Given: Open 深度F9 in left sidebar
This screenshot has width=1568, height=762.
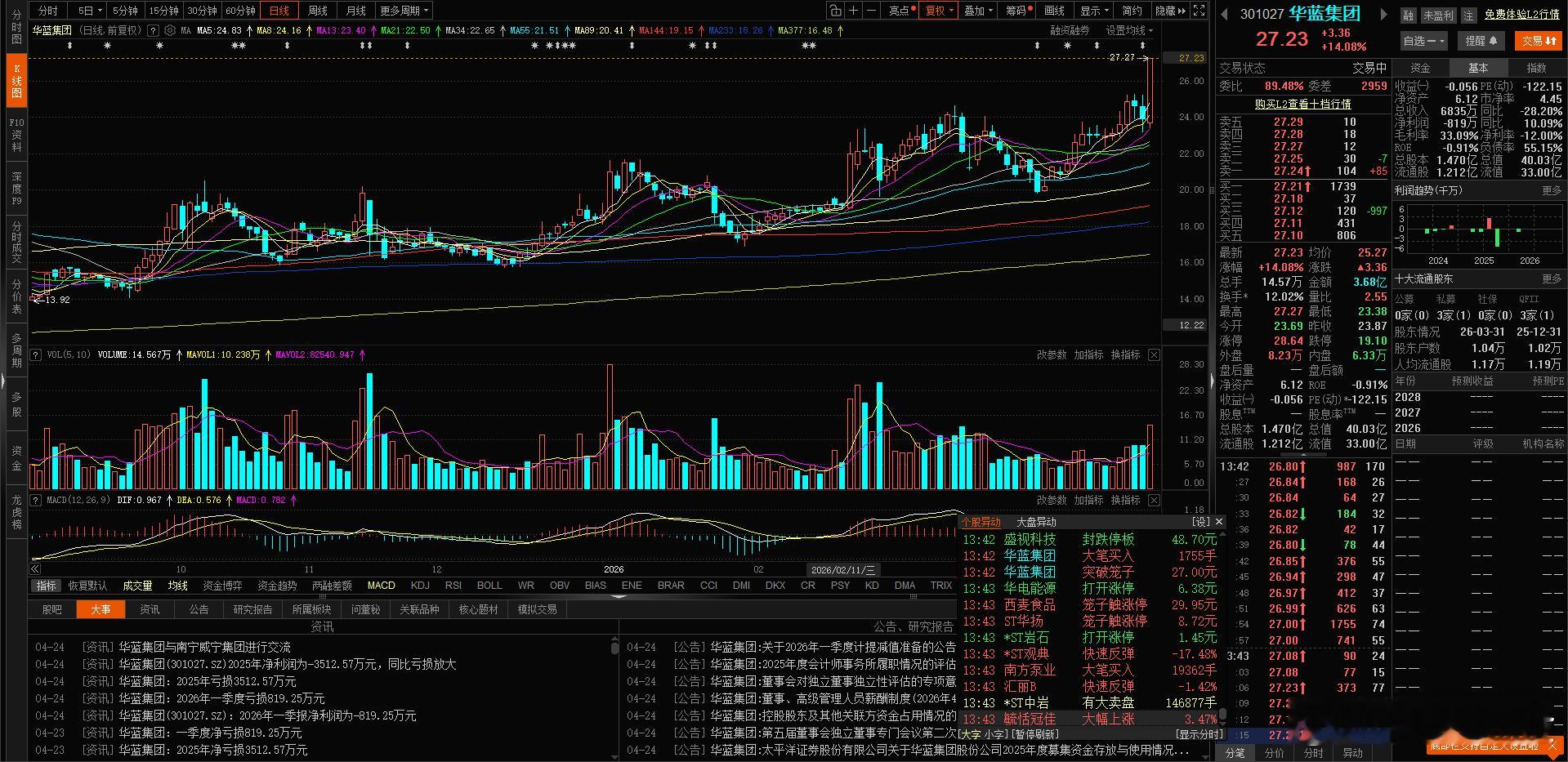Looking at the screenshot, I should click(x=16, y=189).
